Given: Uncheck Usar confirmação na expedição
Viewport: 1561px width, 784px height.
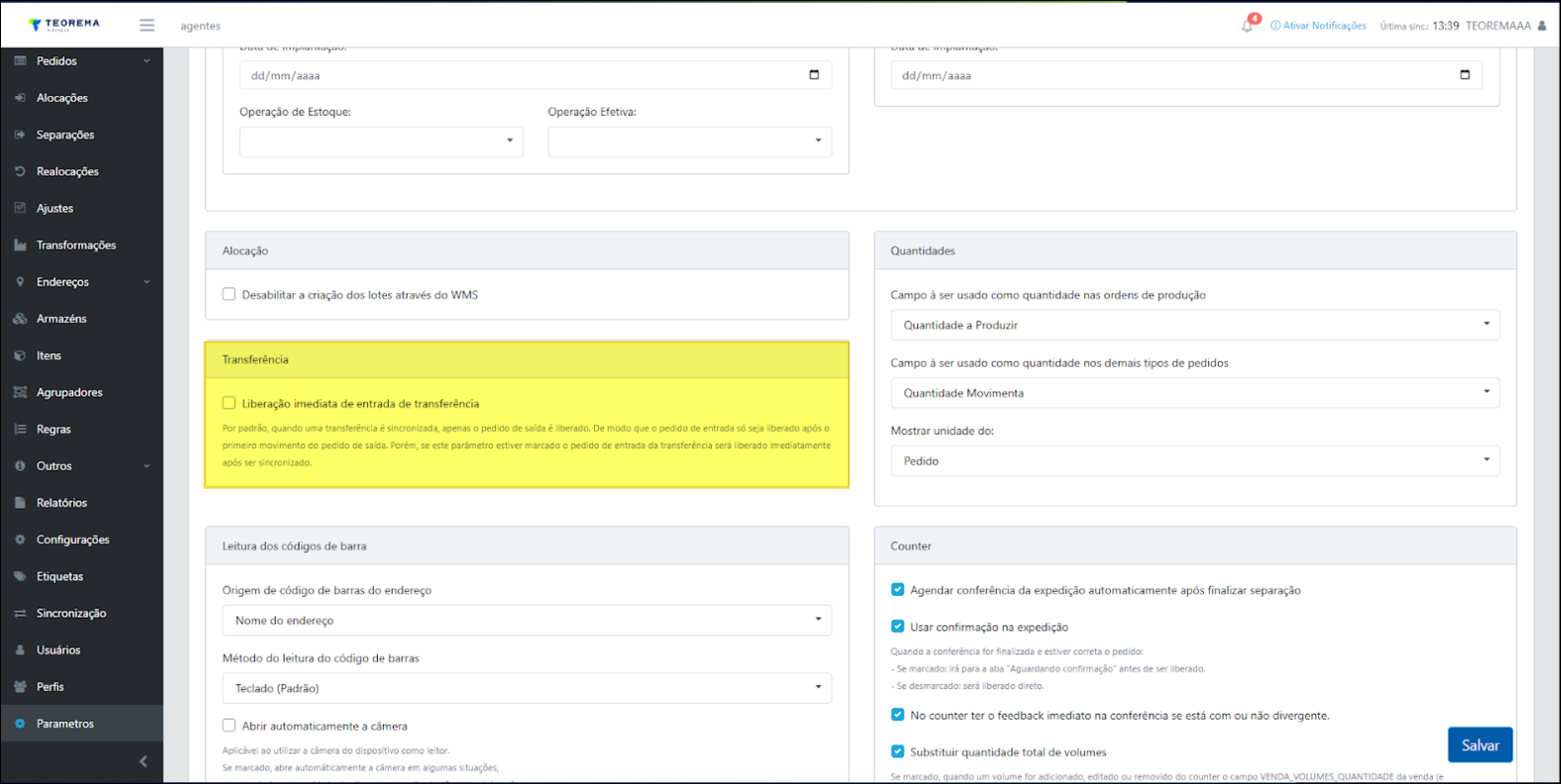Looking at the screenshot, I should pos(898,626).
